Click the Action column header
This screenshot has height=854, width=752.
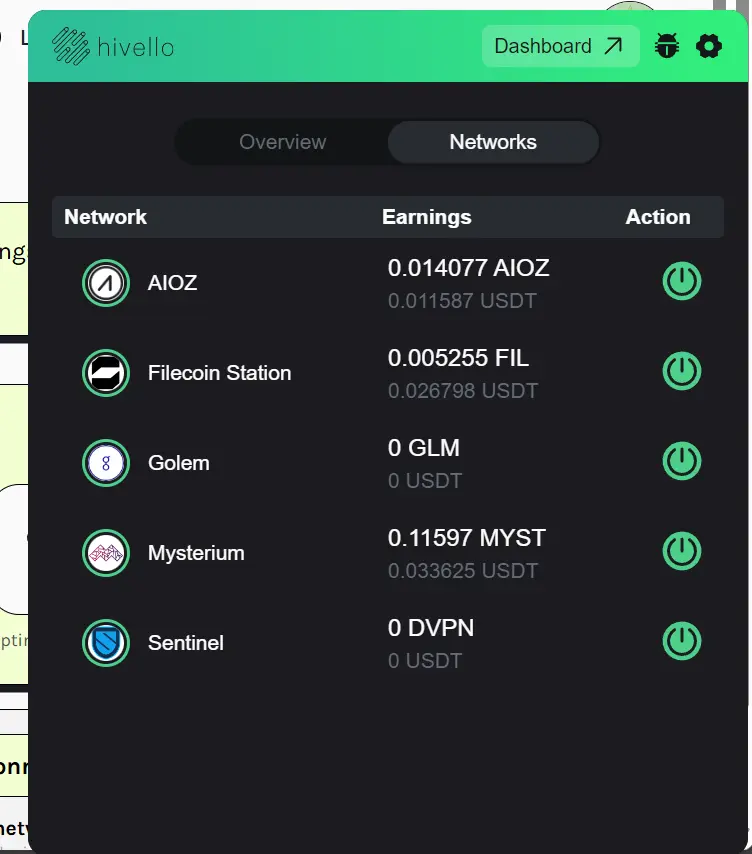658,217
